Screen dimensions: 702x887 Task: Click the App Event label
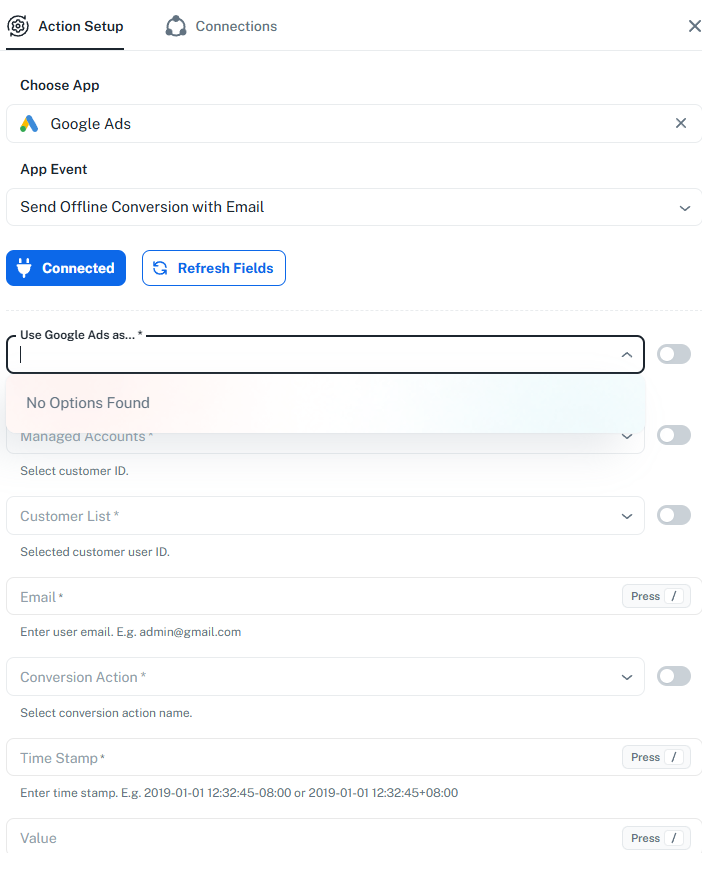(54, 170)
